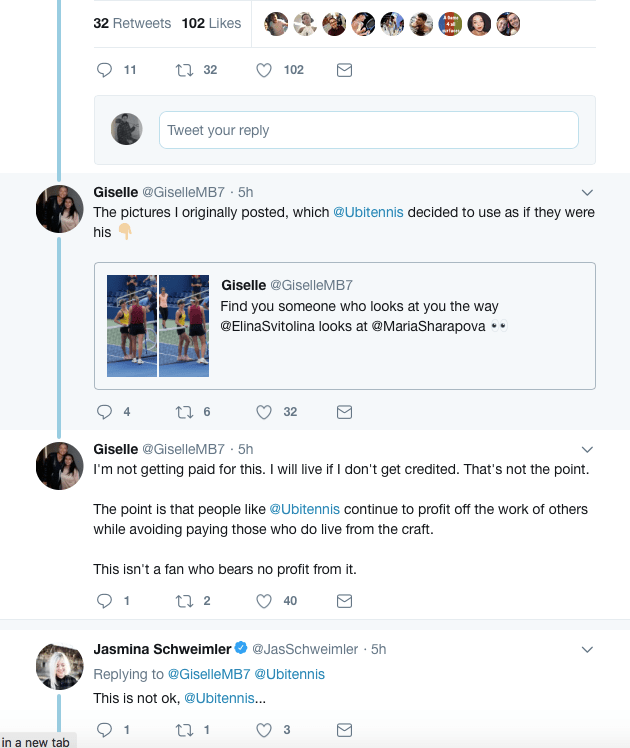Retweet the main tweet with 32 retweets
The image size is (630, 748).
[183, 70]
